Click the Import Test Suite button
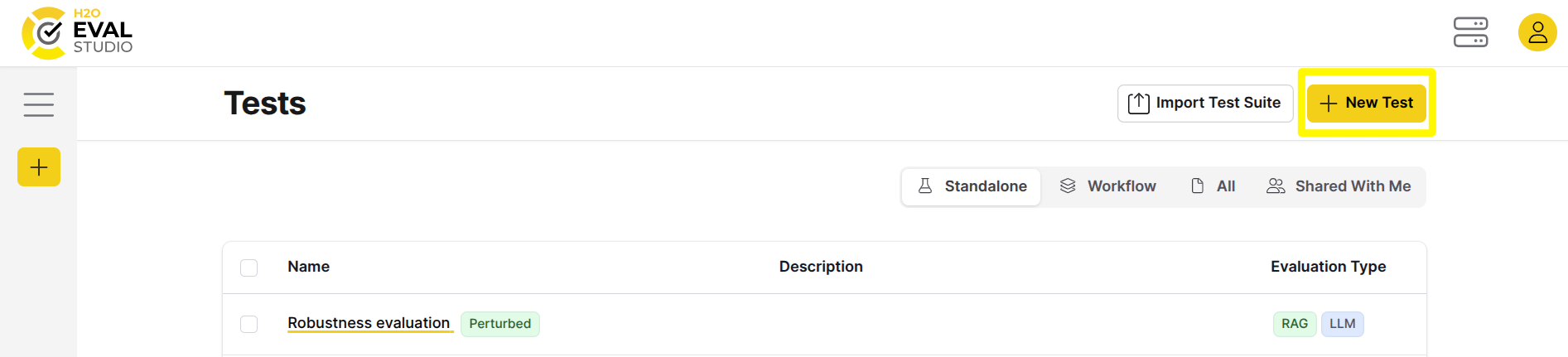 [1204, 103]
